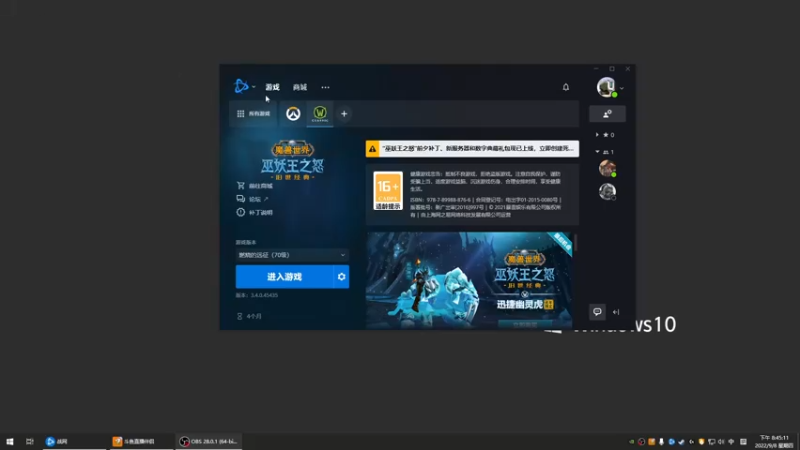Open the forums link

point(253,199)
